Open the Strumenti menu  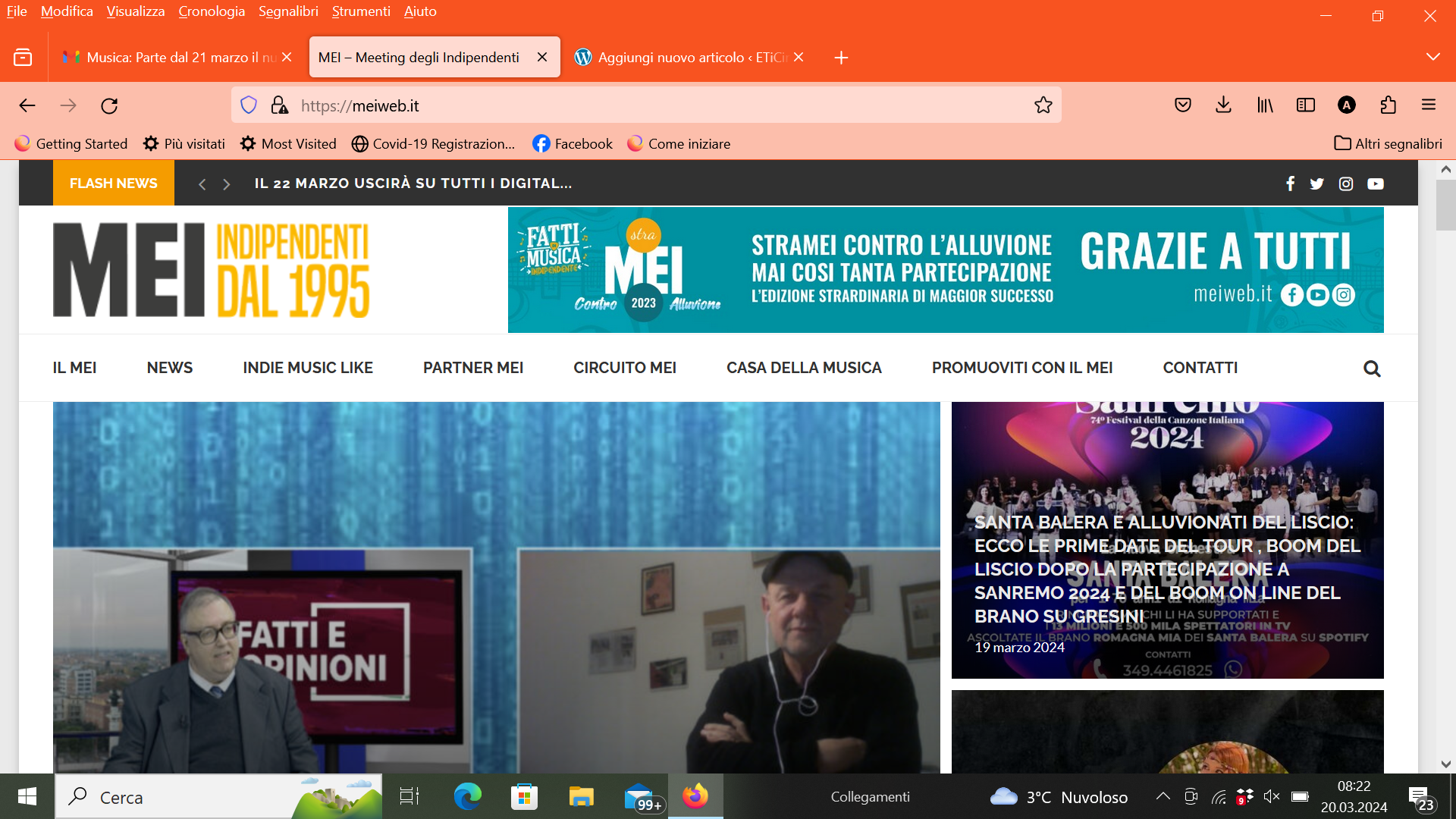pos(361,11)
